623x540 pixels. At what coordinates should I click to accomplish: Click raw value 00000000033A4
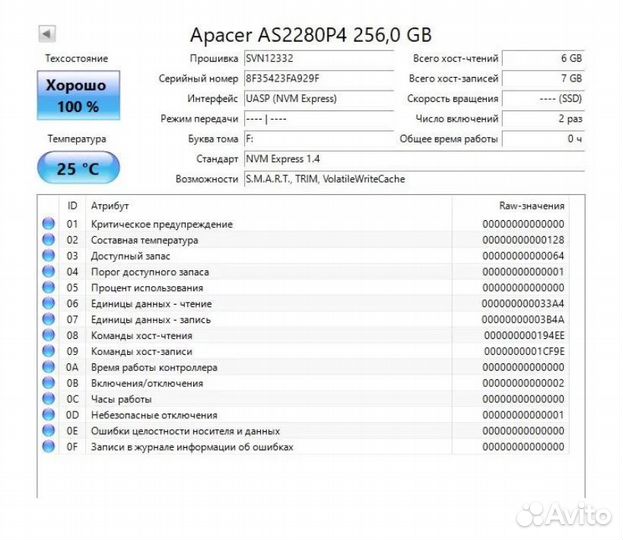(523, 304)
